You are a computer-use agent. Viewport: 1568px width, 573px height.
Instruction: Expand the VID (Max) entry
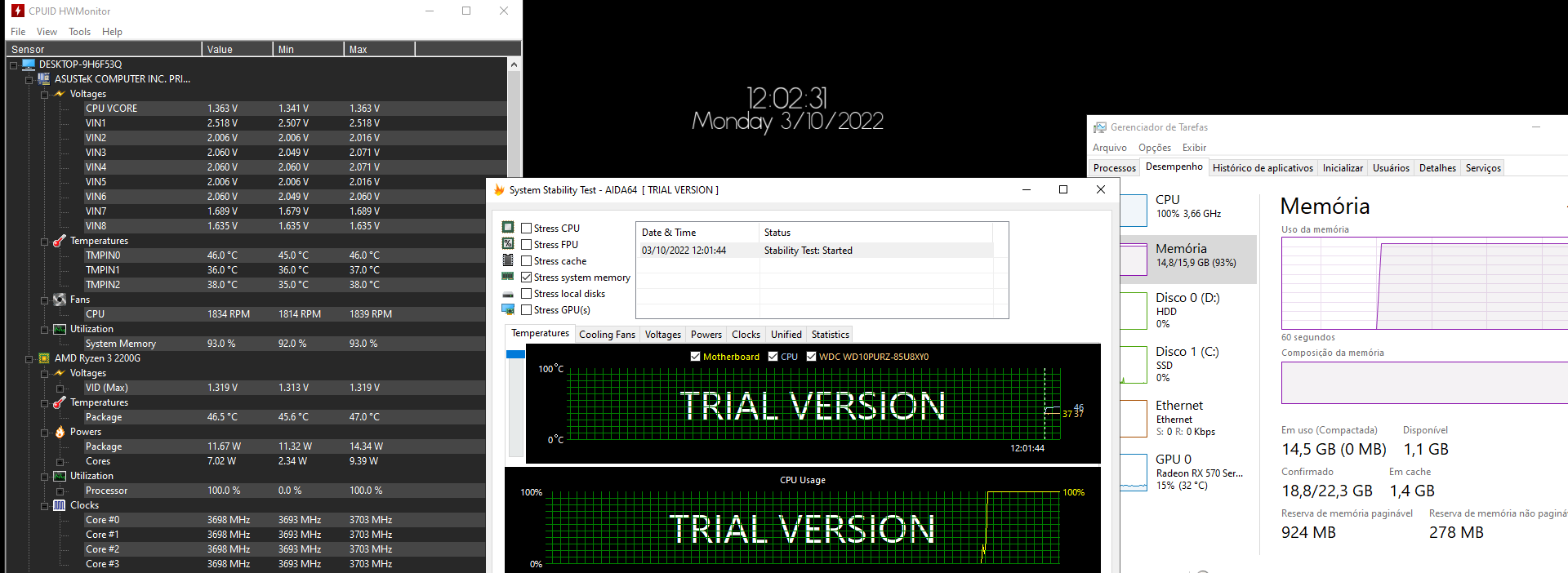pyautogui.click(x=60, y=389)
